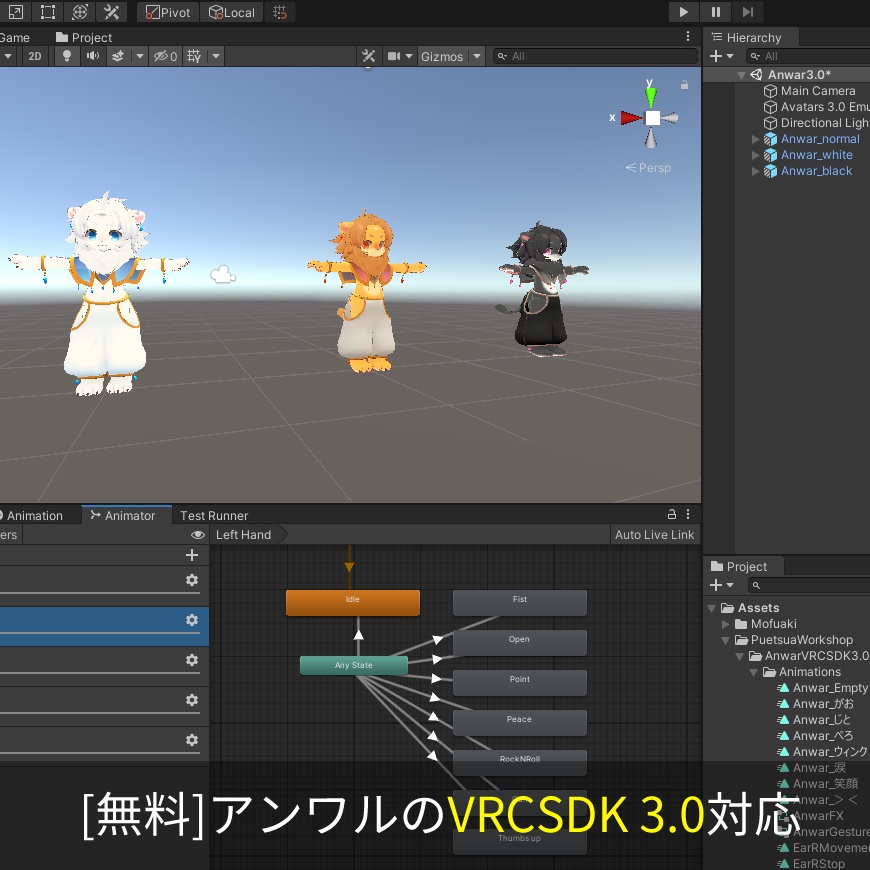The image size is (870, 870).
Task: Step one frame forward
Action: pos(748,12)
